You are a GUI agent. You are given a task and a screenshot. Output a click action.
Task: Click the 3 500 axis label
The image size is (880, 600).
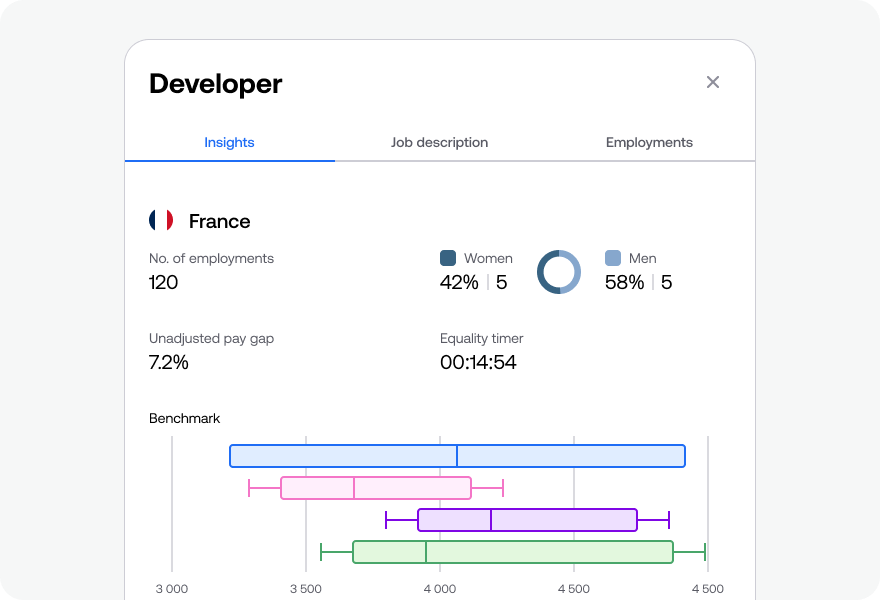[x=306, y=589]
